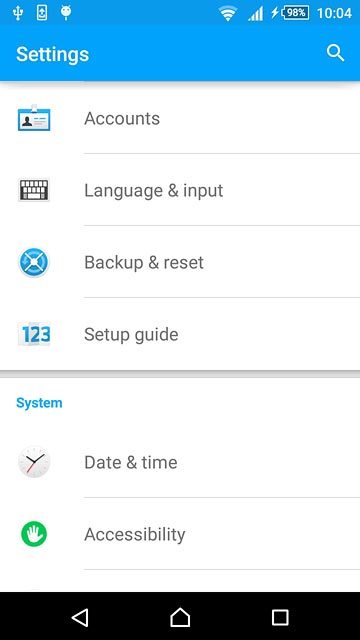Image resolution: width=360 pixels, height=640 pixels.
Task: Click the Backup & reset circular icon
Action: [x=34, y=262]
